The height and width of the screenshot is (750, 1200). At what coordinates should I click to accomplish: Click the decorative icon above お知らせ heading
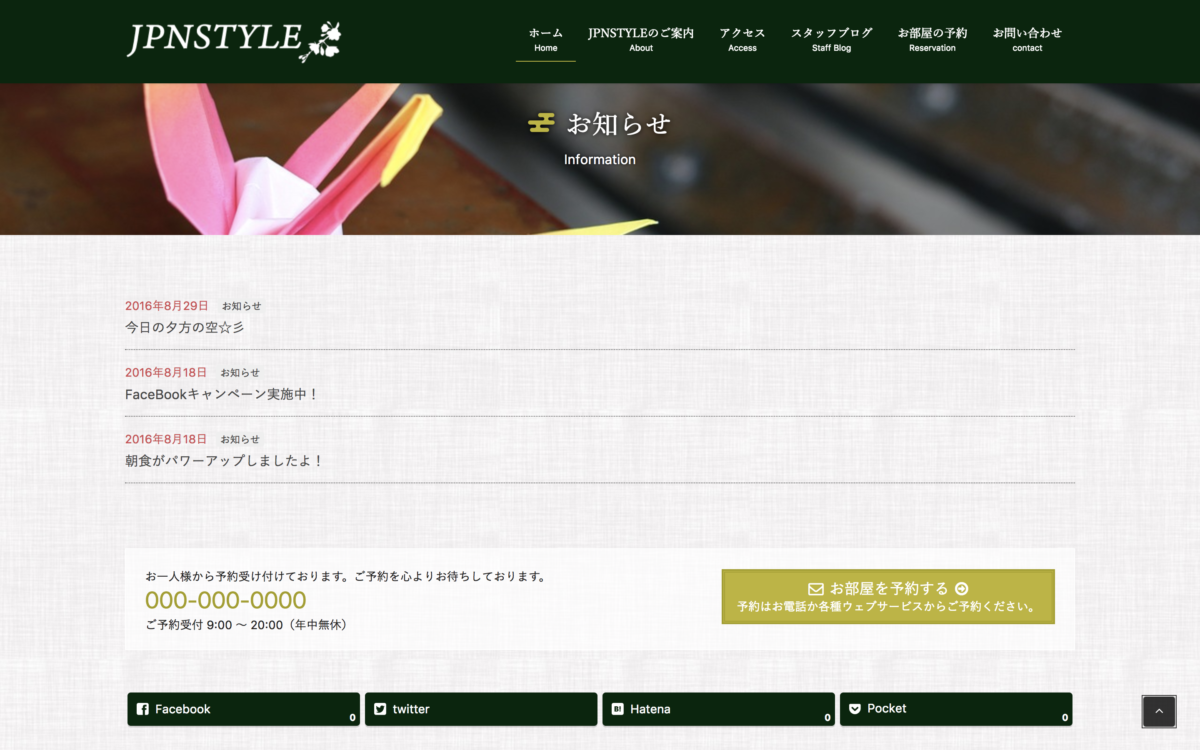click(540, 123)
